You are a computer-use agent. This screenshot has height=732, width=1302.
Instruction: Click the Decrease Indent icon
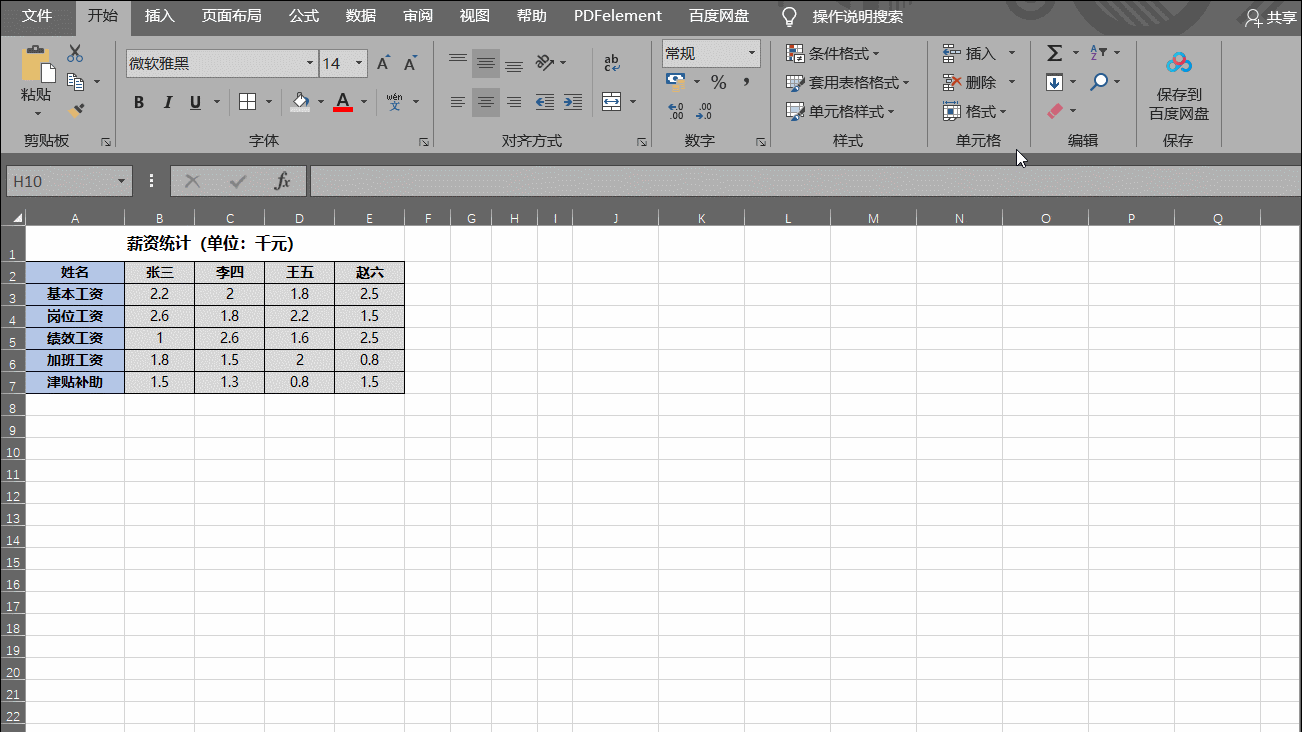click(545, 102)
